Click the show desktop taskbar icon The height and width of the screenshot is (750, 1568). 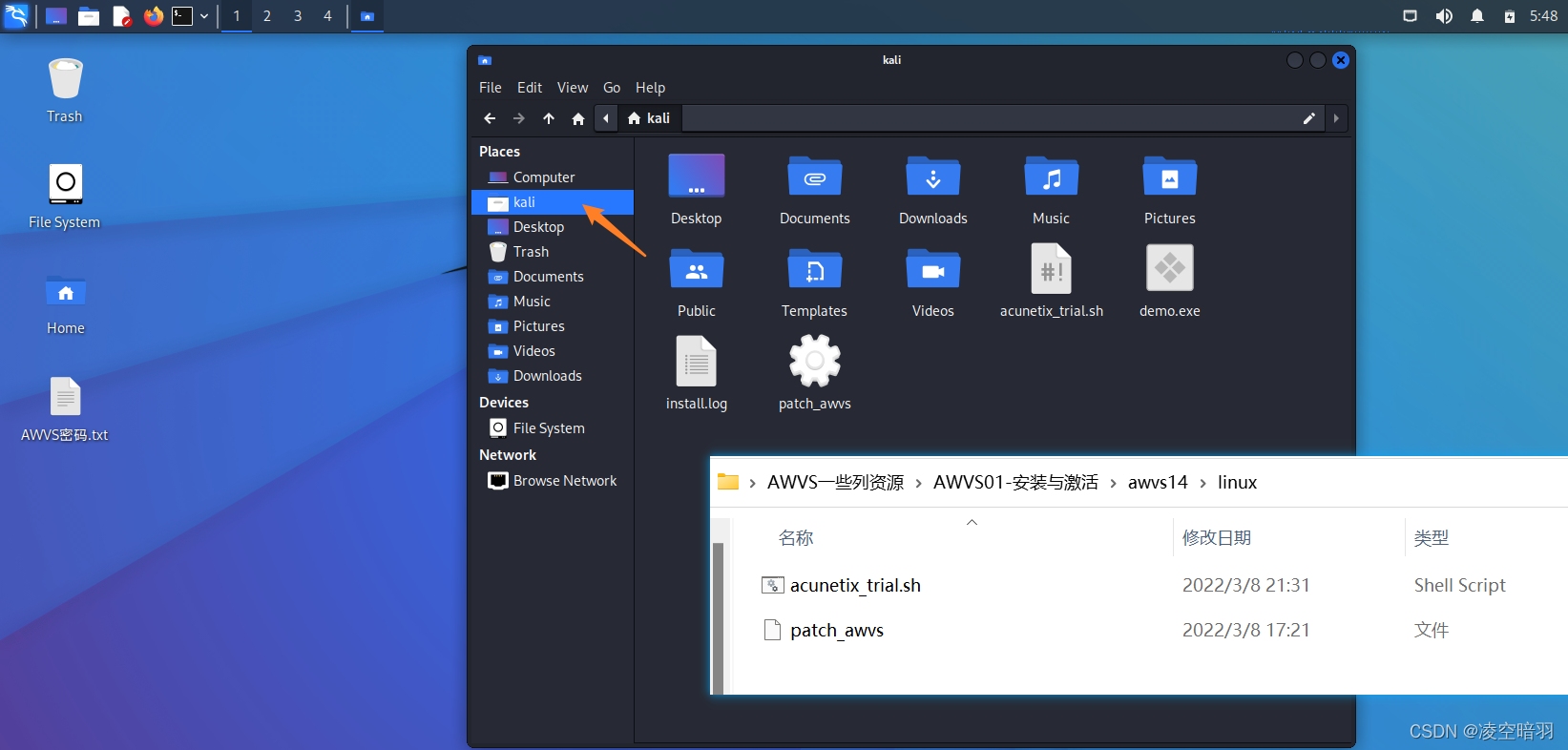click(x=56, y=16)
